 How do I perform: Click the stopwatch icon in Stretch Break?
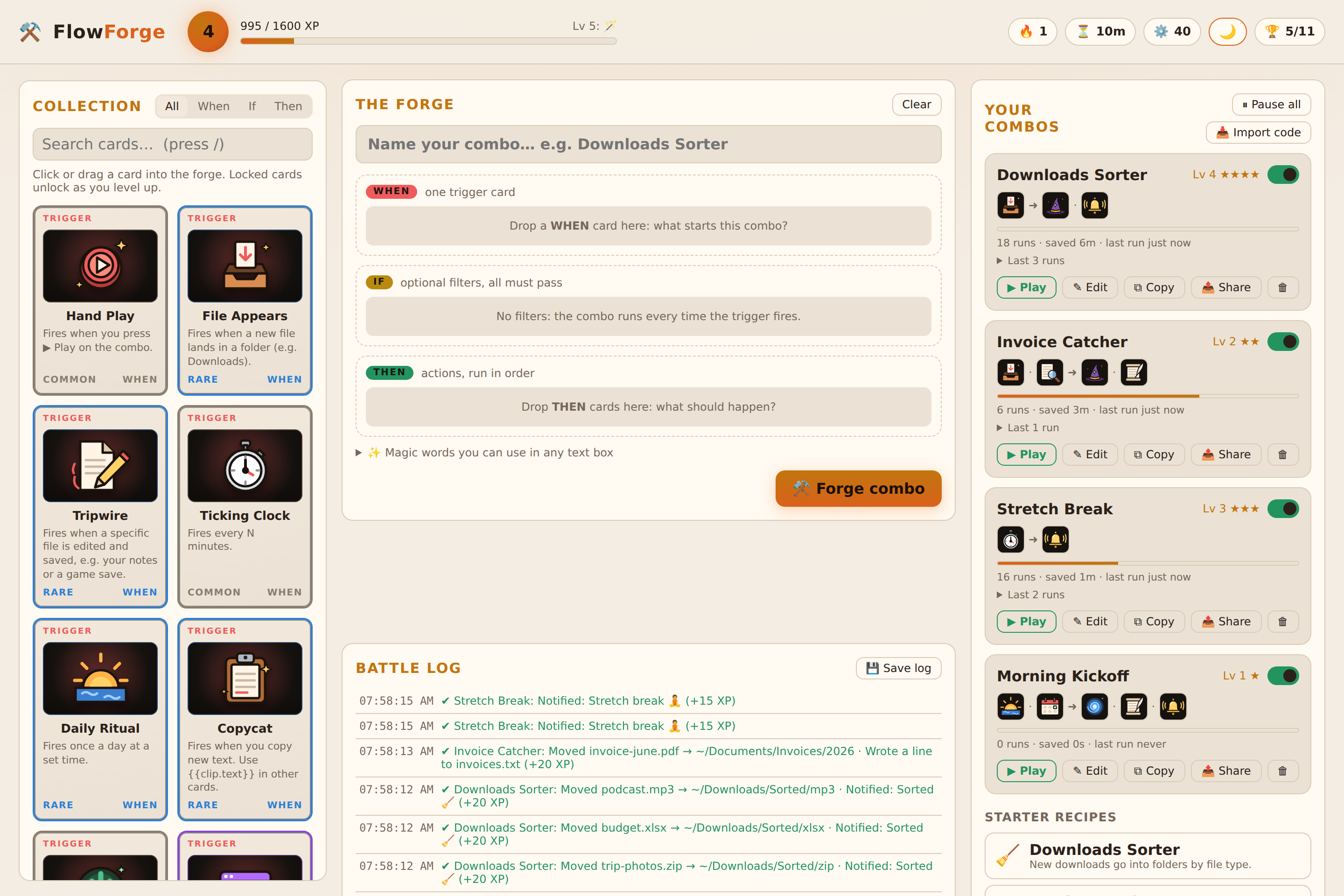(x=1010, y=539)
